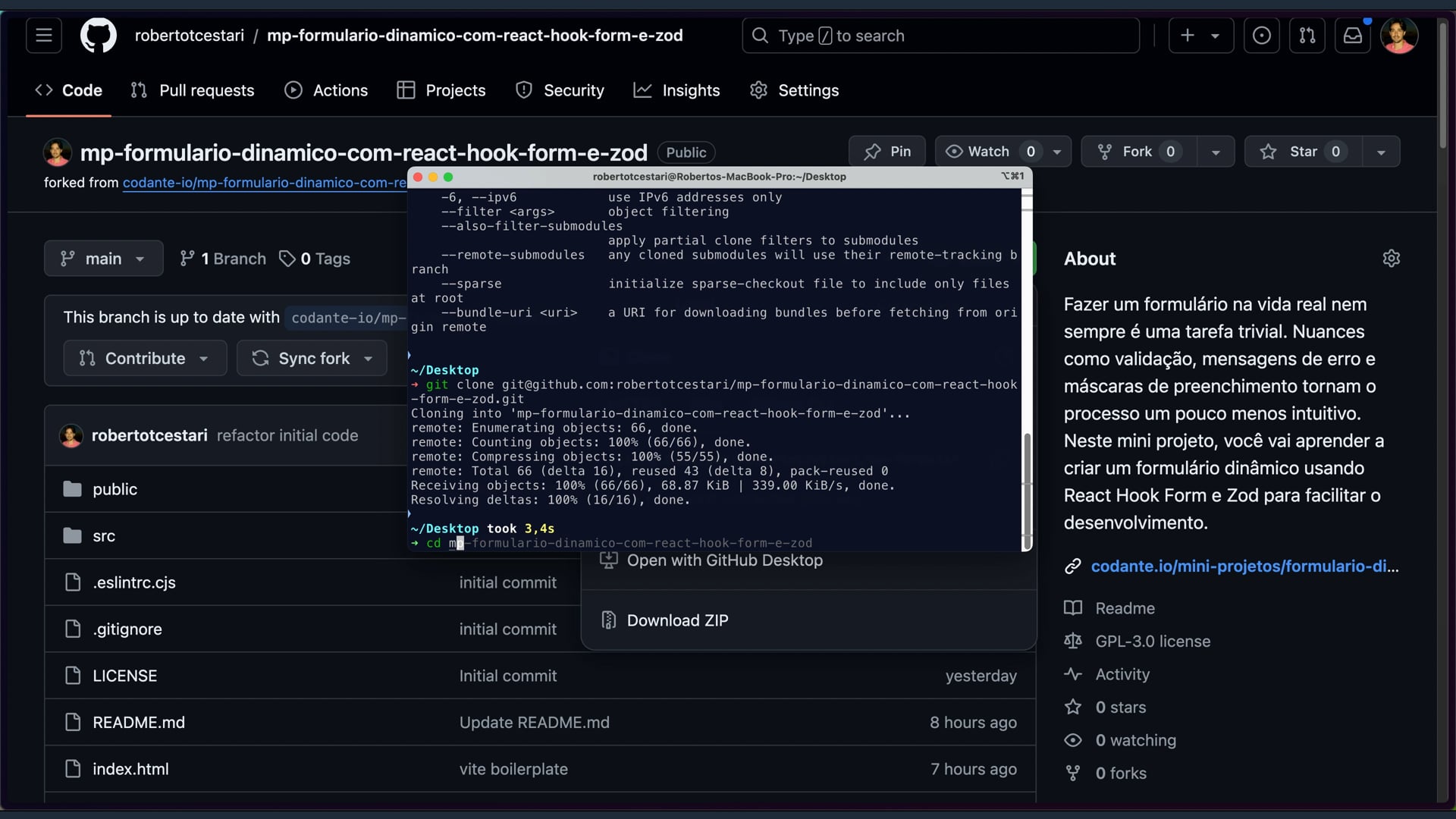Choose Download ZIP

[808, 620]
